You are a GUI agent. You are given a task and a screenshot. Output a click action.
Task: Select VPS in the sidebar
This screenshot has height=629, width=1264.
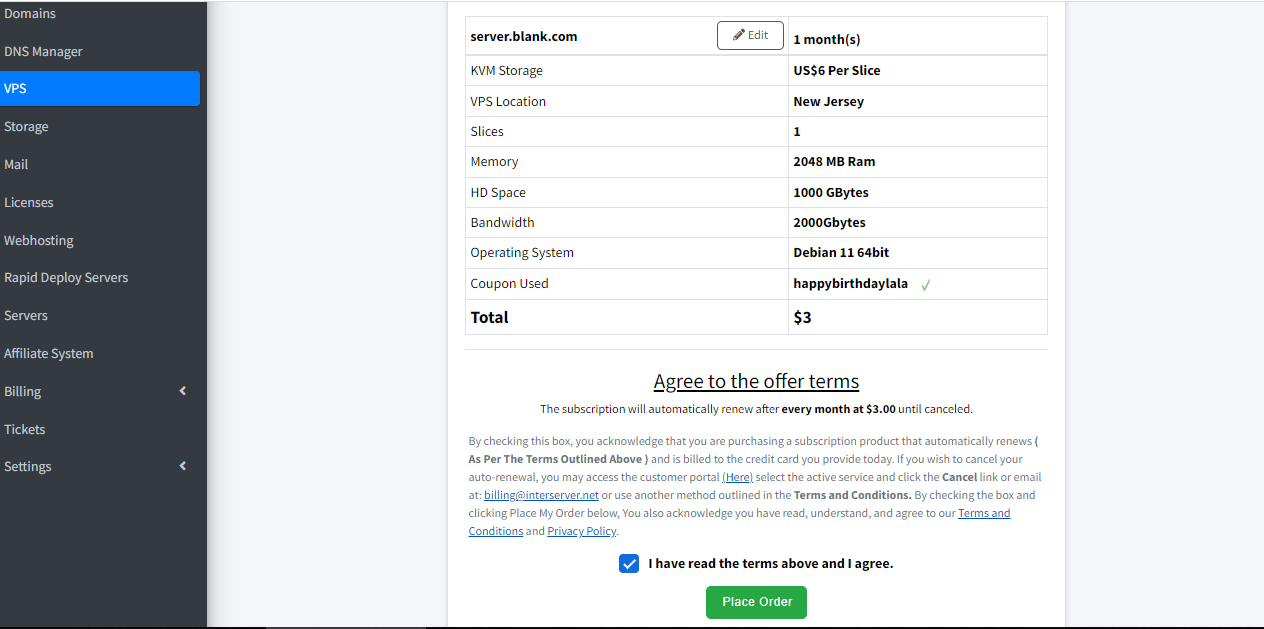coord(16,88)
